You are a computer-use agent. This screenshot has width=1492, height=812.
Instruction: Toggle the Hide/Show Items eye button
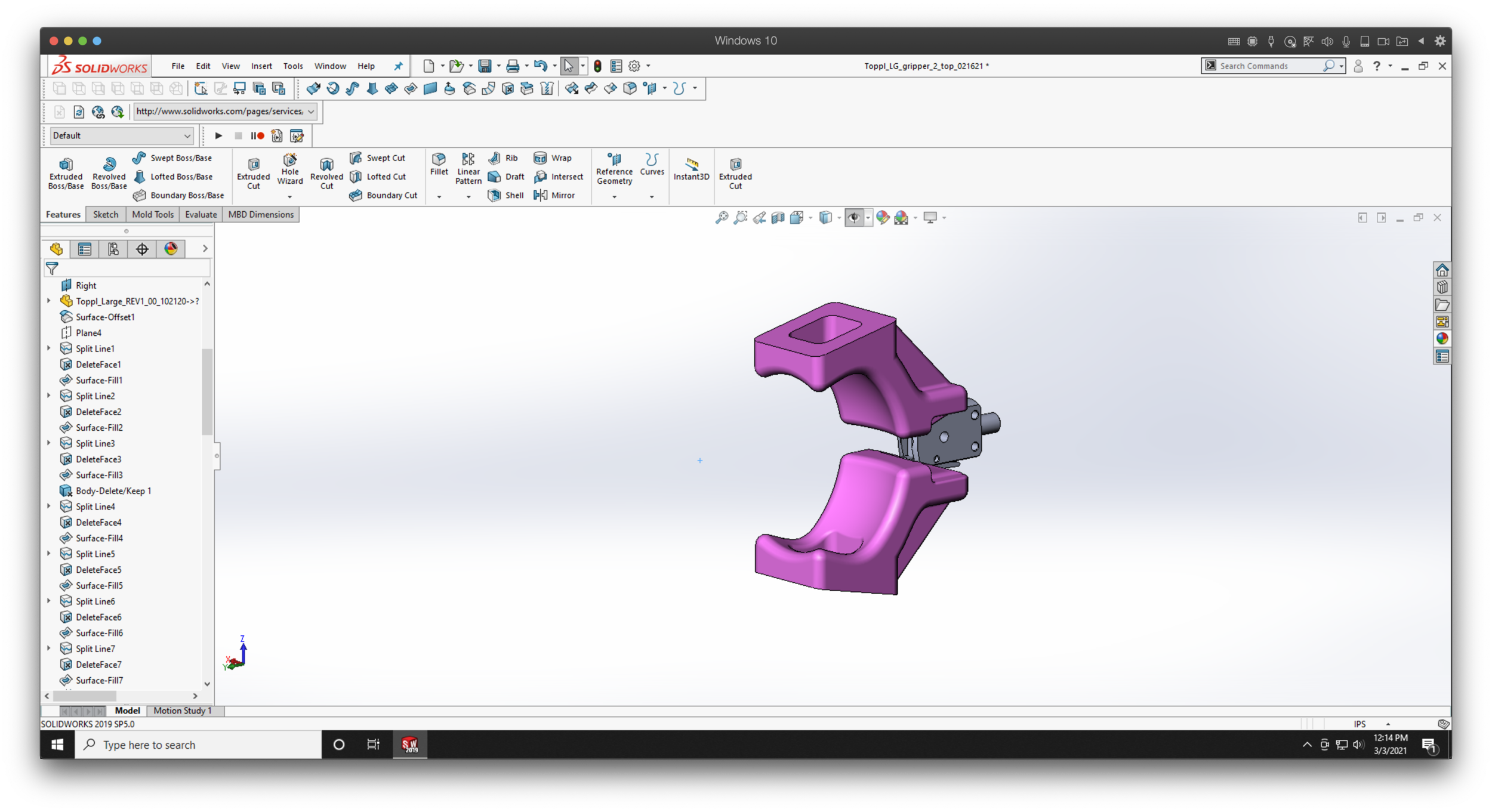(854, 218)
